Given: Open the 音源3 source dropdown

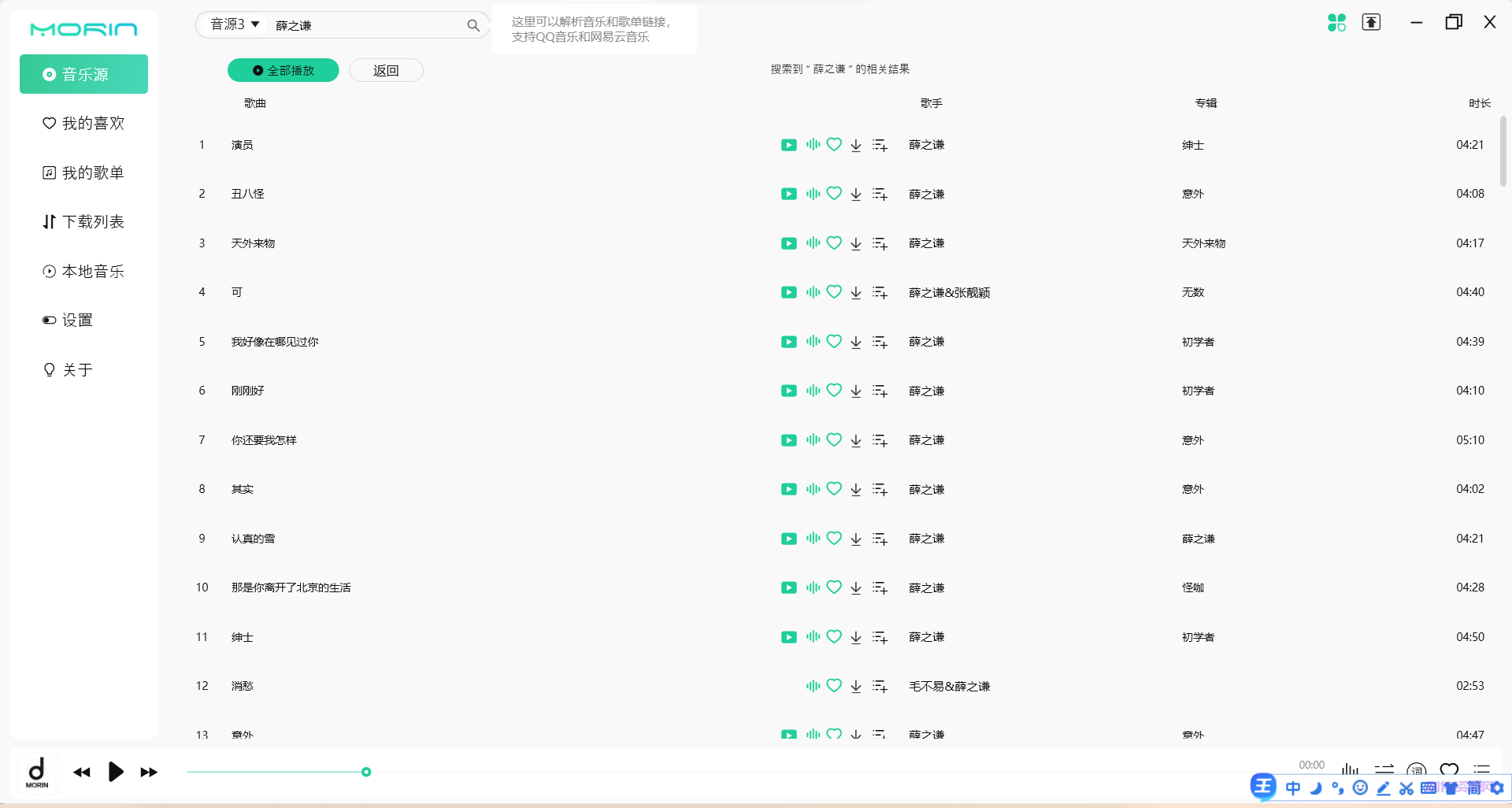Looking at the screenshot, I should point(232,24).
